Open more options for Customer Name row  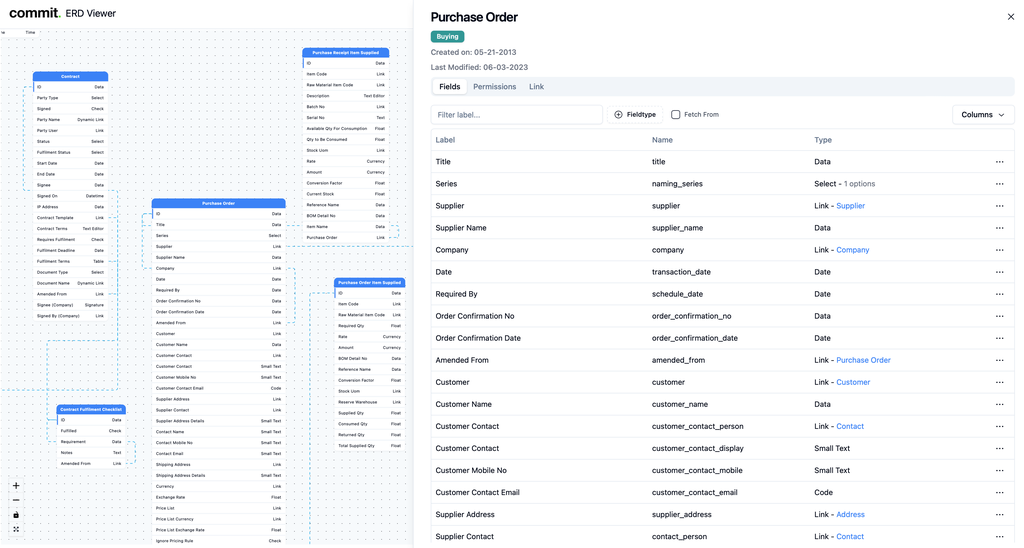[999, 405]
